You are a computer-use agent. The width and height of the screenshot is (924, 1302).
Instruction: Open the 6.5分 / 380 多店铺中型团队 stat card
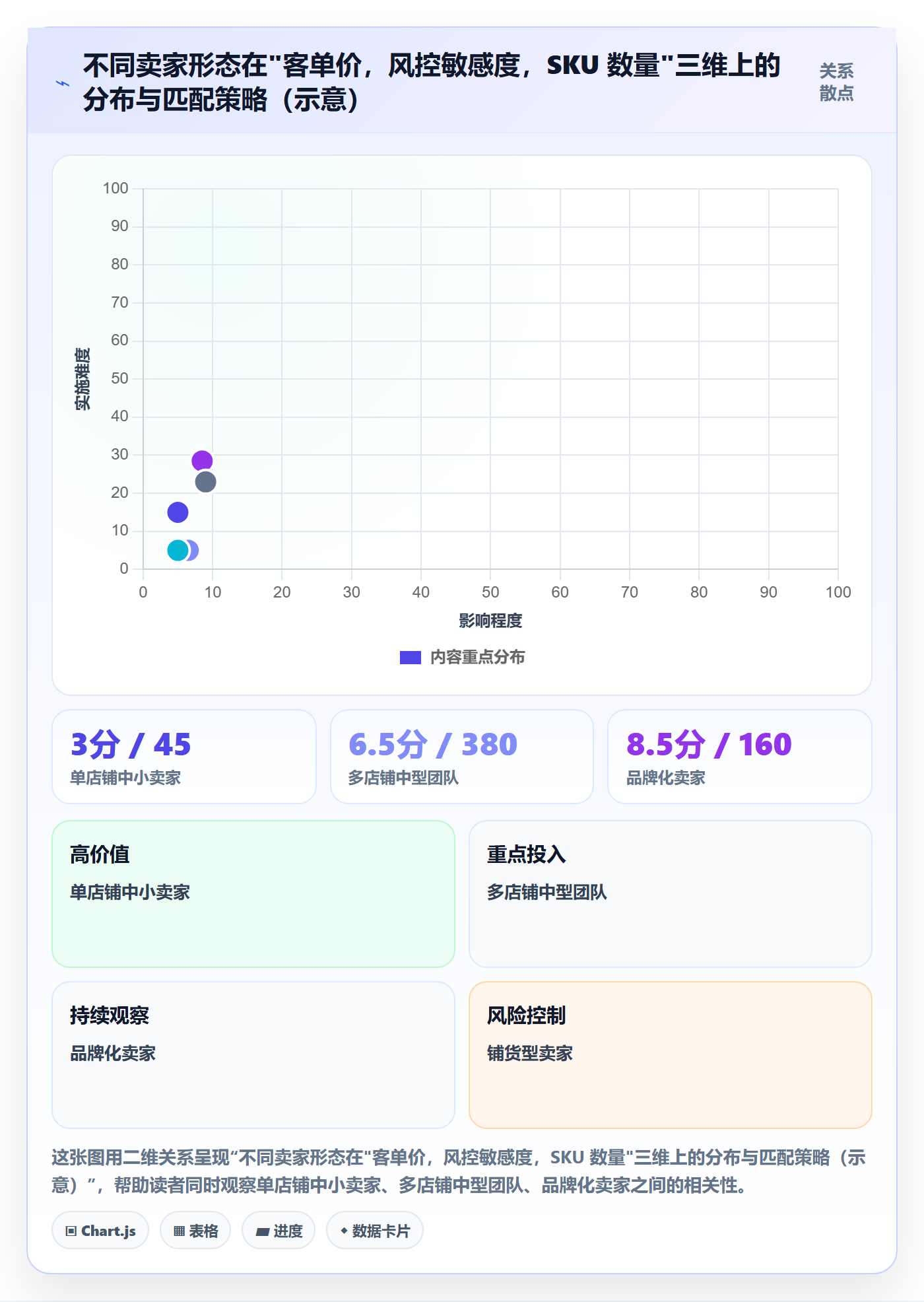pyautogui.click(x=462, y=757)
